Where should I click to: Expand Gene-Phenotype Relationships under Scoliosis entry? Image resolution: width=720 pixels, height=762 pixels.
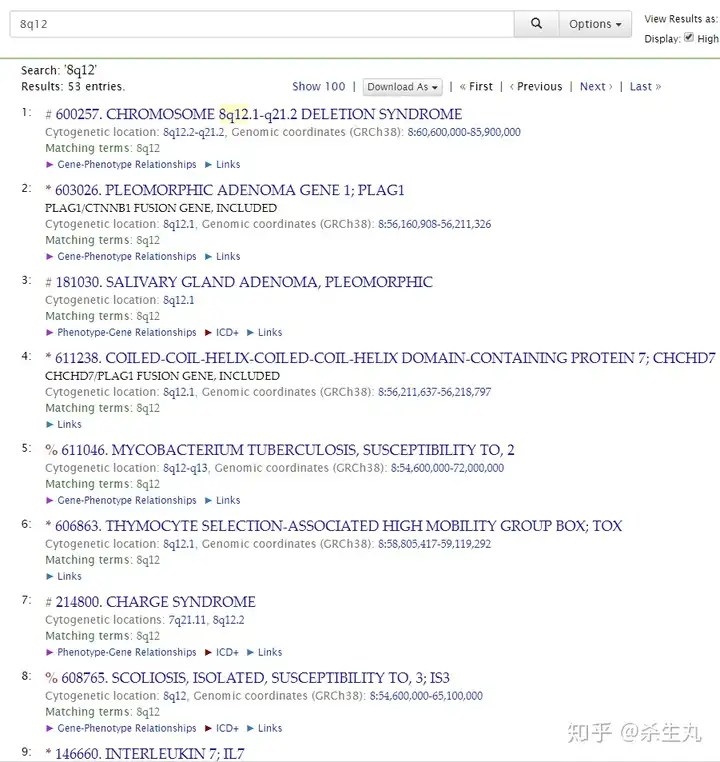(121, 728)
